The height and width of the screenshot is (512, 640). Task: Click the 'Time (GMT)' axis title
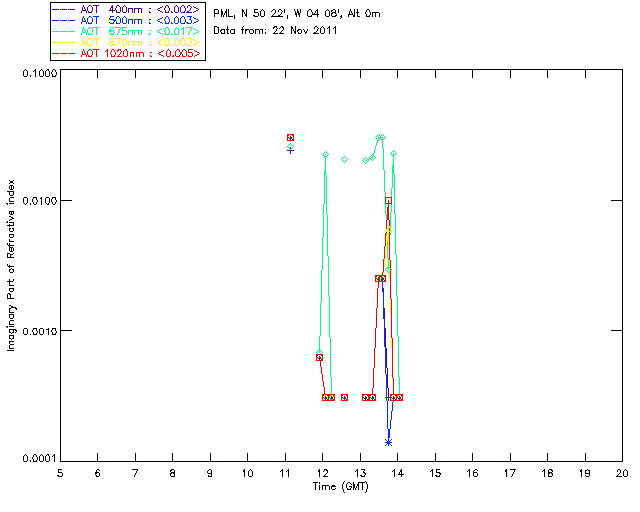tap(341, 487)
